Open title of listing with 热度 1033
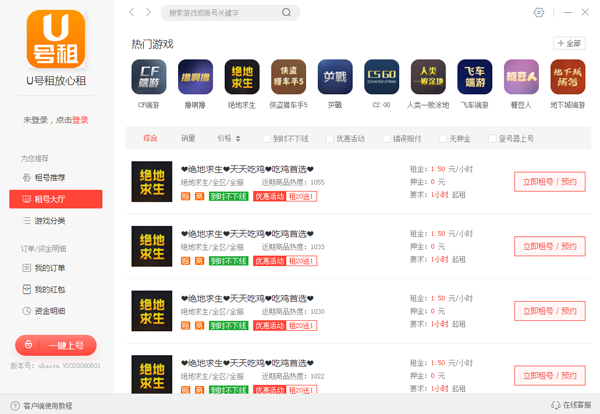The height and width of the screenshot is (414, 600). pos(248,234)
